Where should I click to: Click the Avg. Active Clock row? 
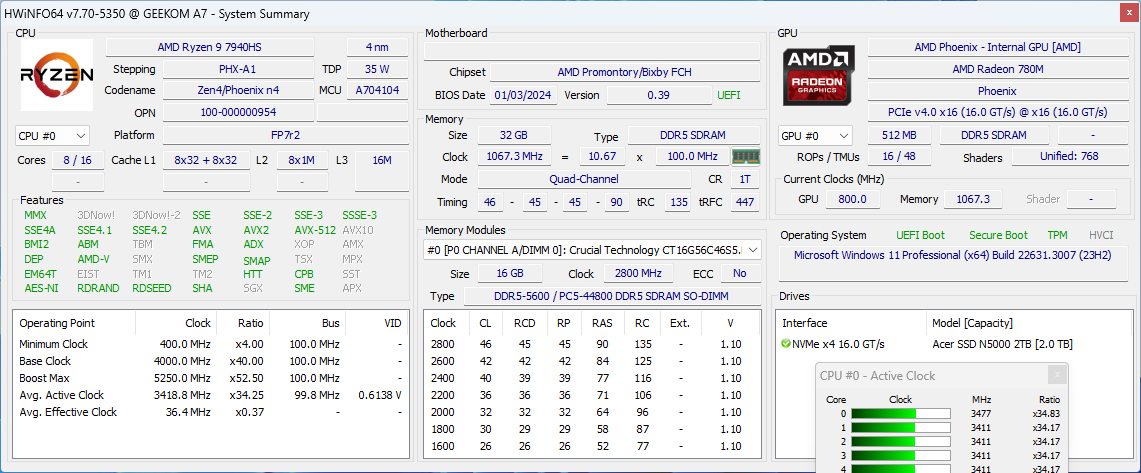[x=211, y=395]
